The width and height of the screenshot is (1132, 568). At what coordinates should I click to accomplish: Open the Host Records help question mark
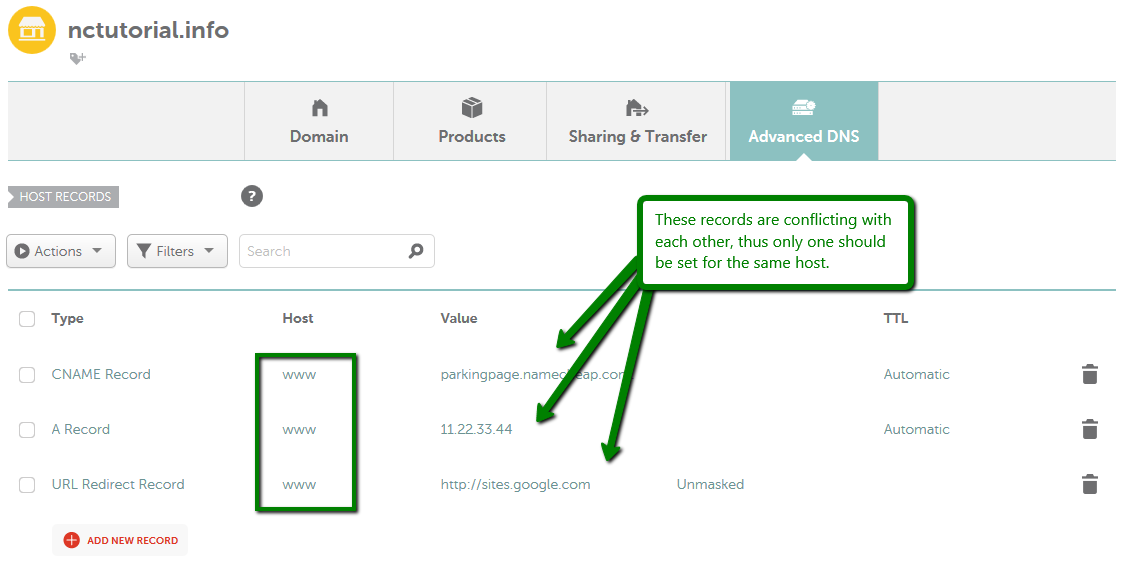[x=252, y=196]
